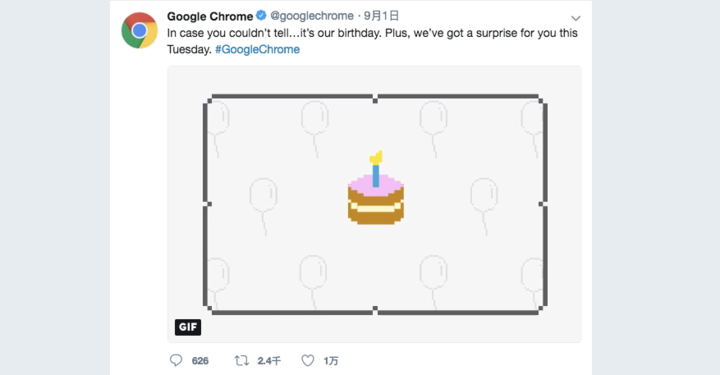Image resolution: width=720 pixels, height=375 pixels.
Task: Click the pixel birthday cake
Action: 376,188
